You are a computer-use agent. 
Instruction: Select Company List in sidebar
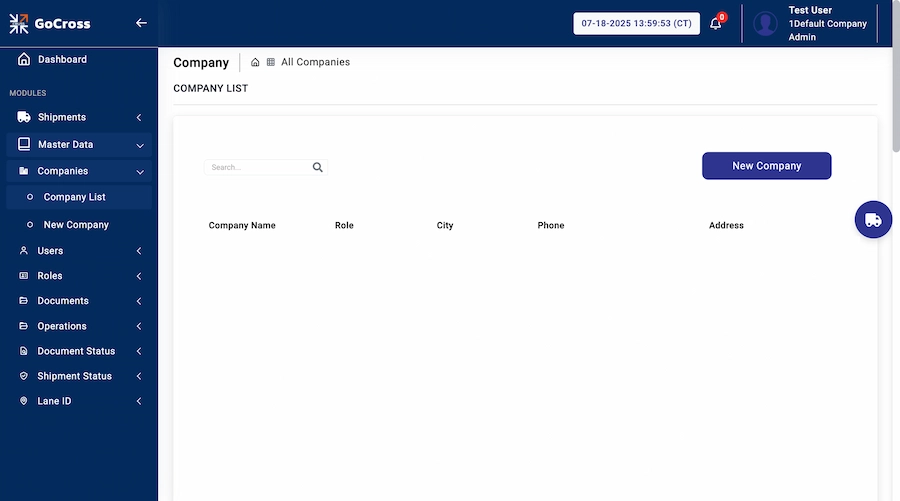click(x=74, y=197)
